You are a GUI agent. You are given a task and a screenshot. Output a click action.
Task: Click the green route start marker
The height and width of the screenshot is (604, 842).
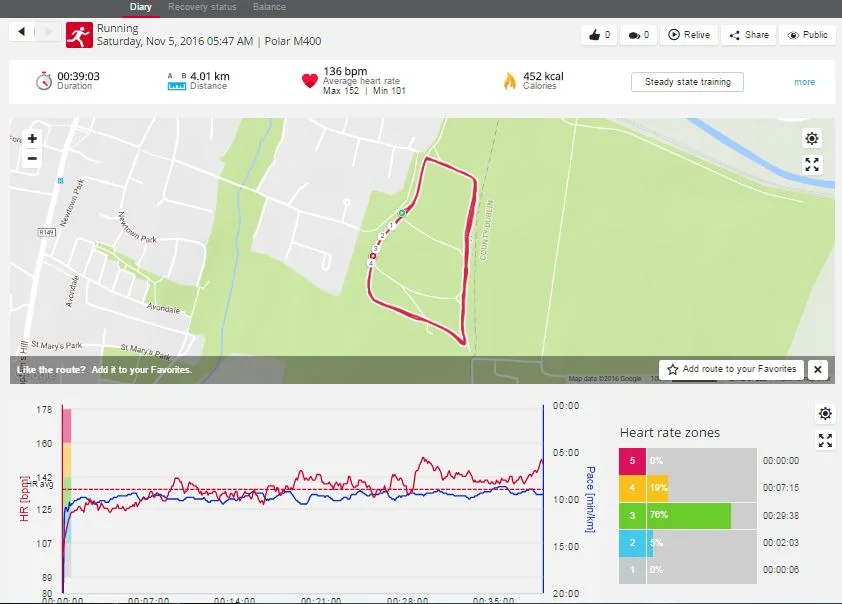point(402,213)
